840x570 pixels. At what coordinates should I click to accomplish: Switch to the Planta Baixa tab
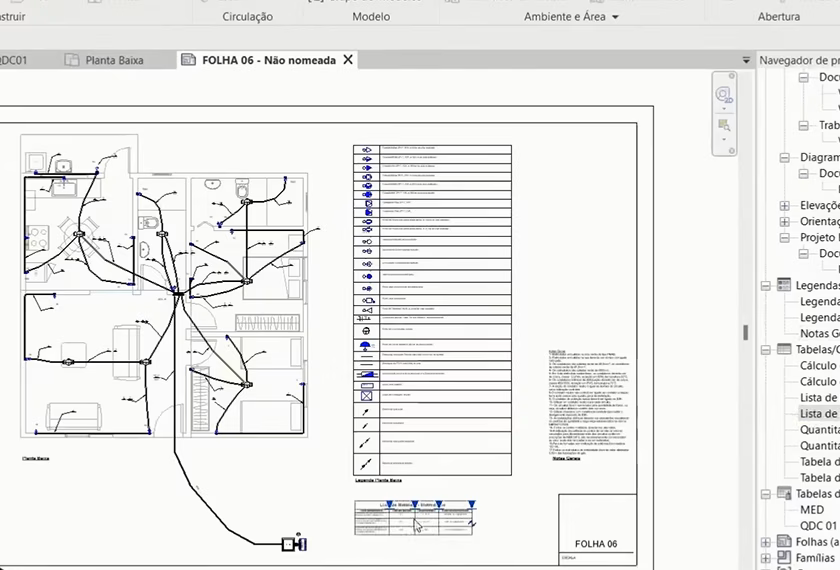(x=114, y=60)
